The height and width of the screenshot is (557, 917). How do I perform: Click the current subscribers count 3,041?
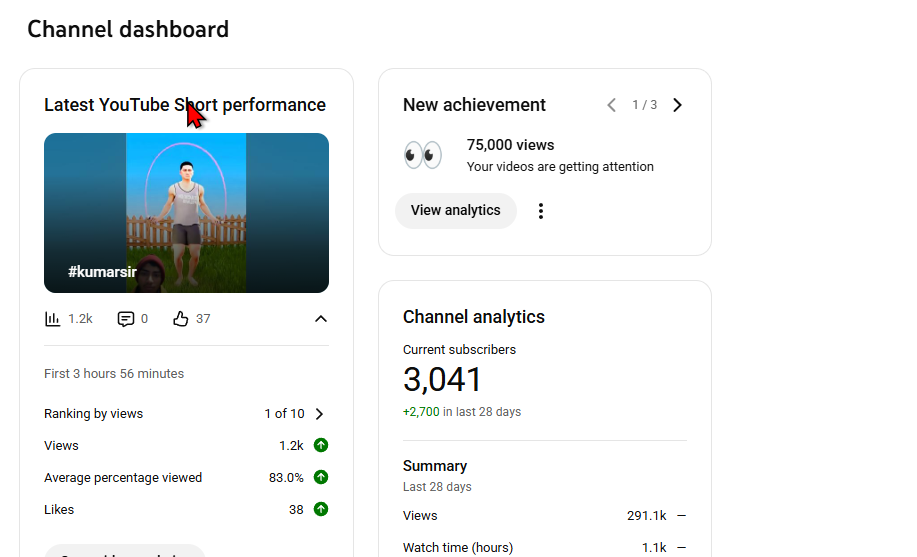tap(442, 380)
